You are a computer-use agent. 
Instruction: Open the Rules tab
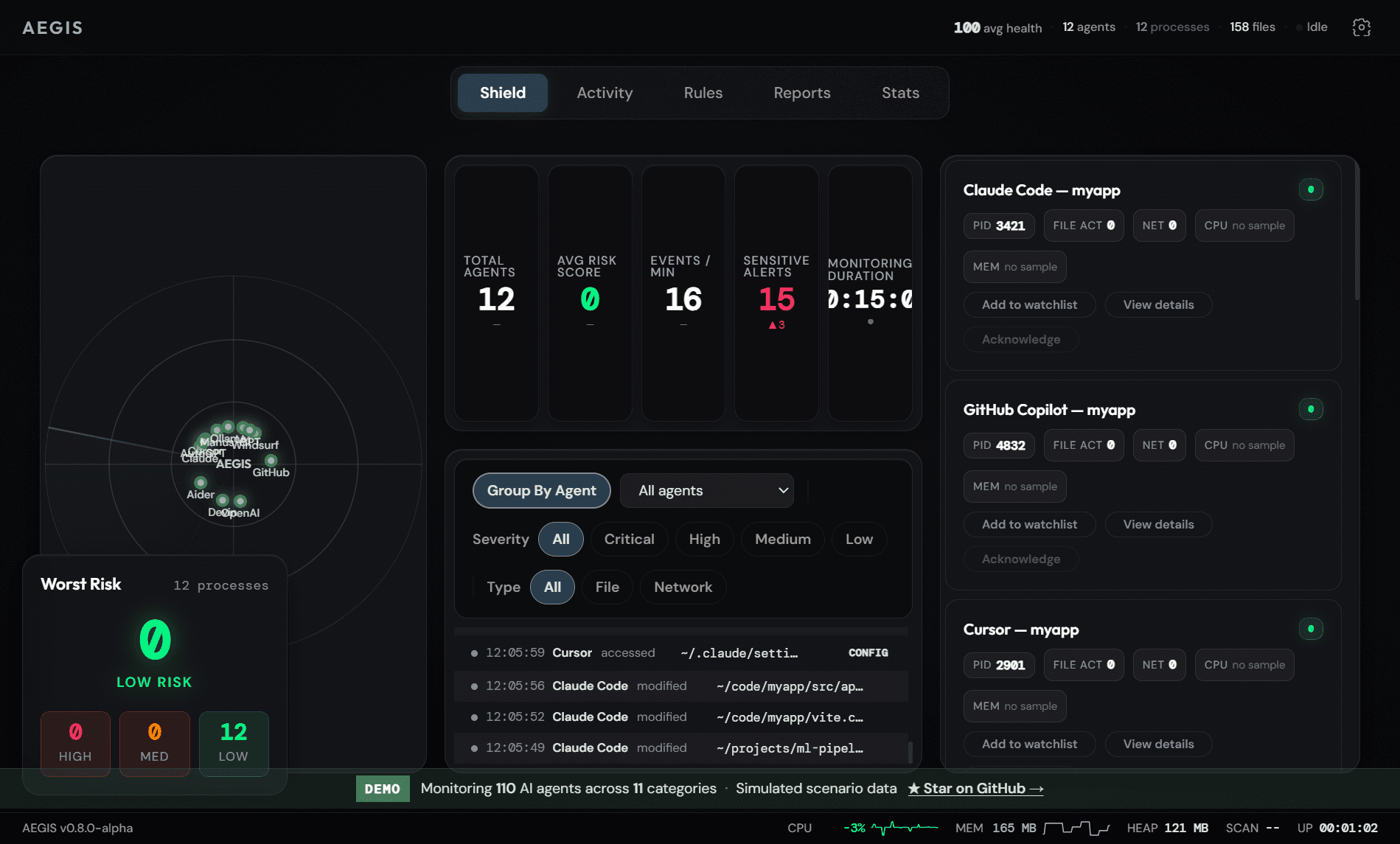[703, 93]
